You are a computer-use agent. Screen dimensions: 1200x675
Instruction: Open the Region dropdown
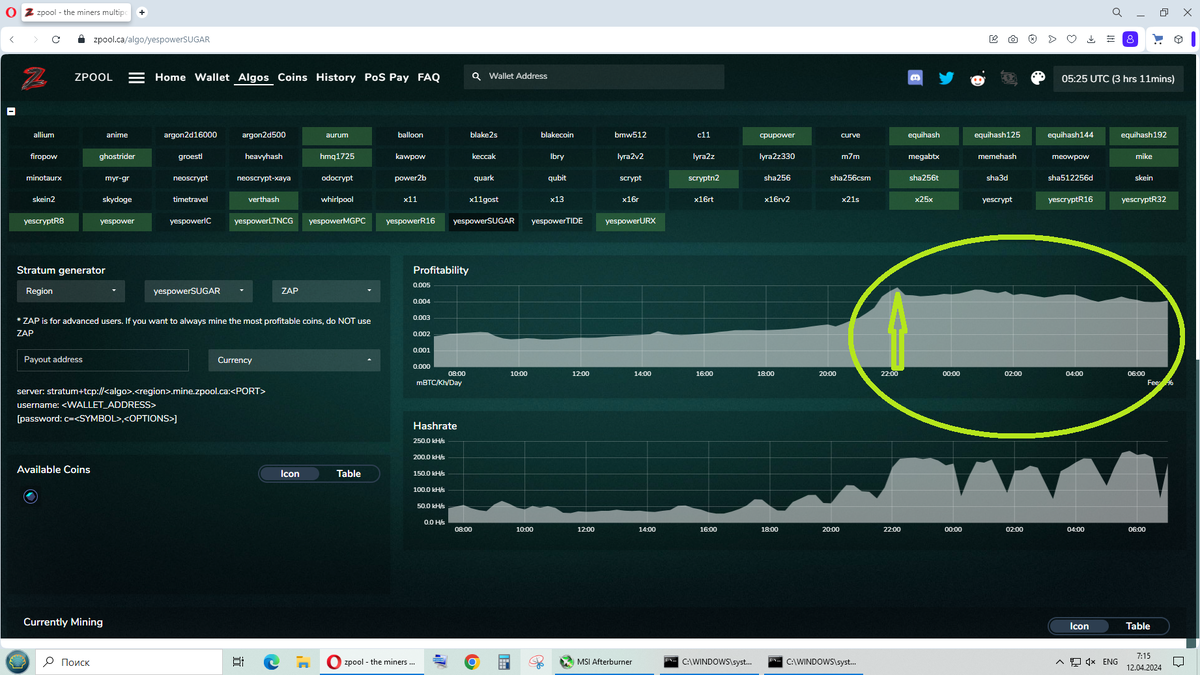click(71, 291)
